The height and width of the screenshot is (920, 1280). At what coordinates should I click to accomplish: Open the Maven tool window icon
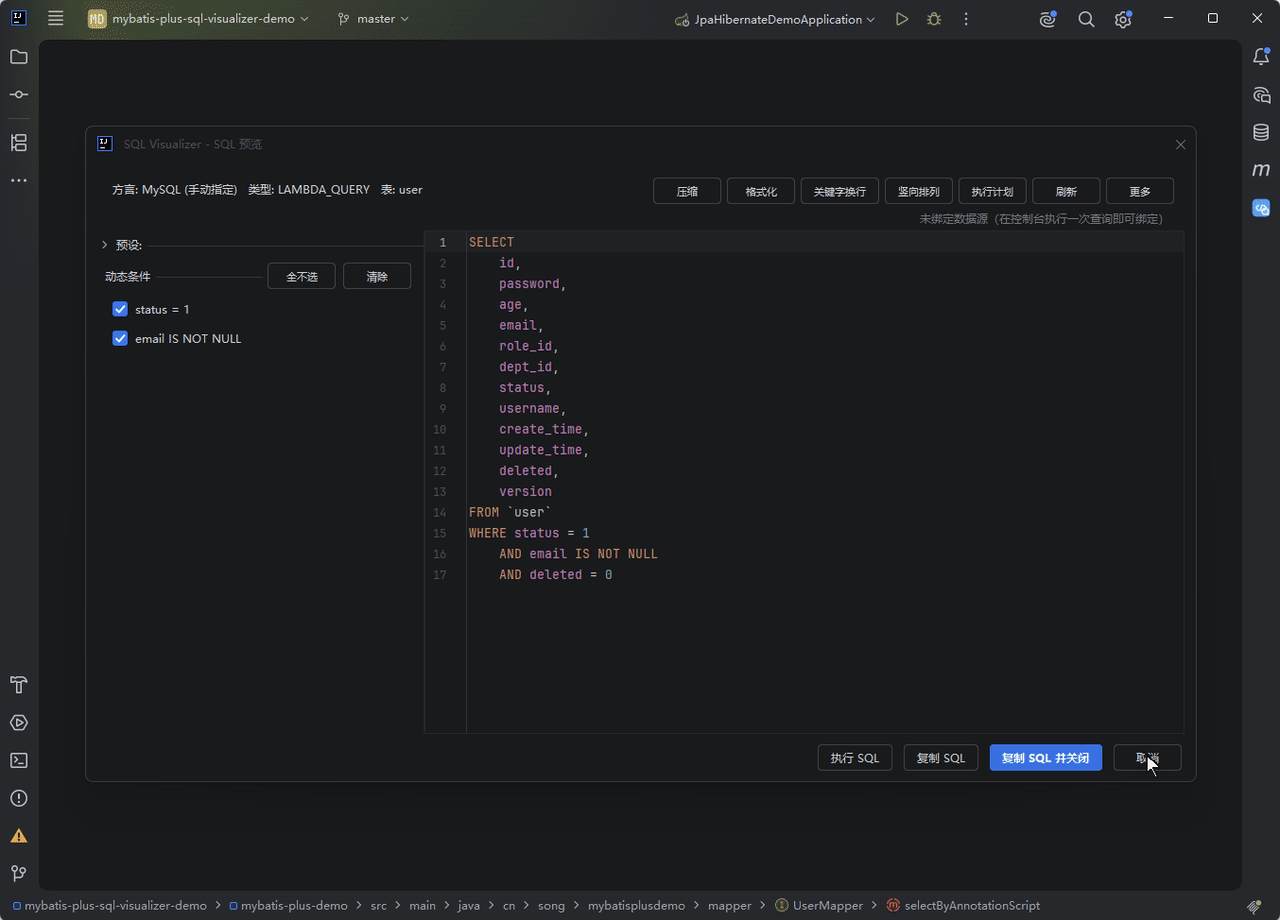[x=1262, y=171]
